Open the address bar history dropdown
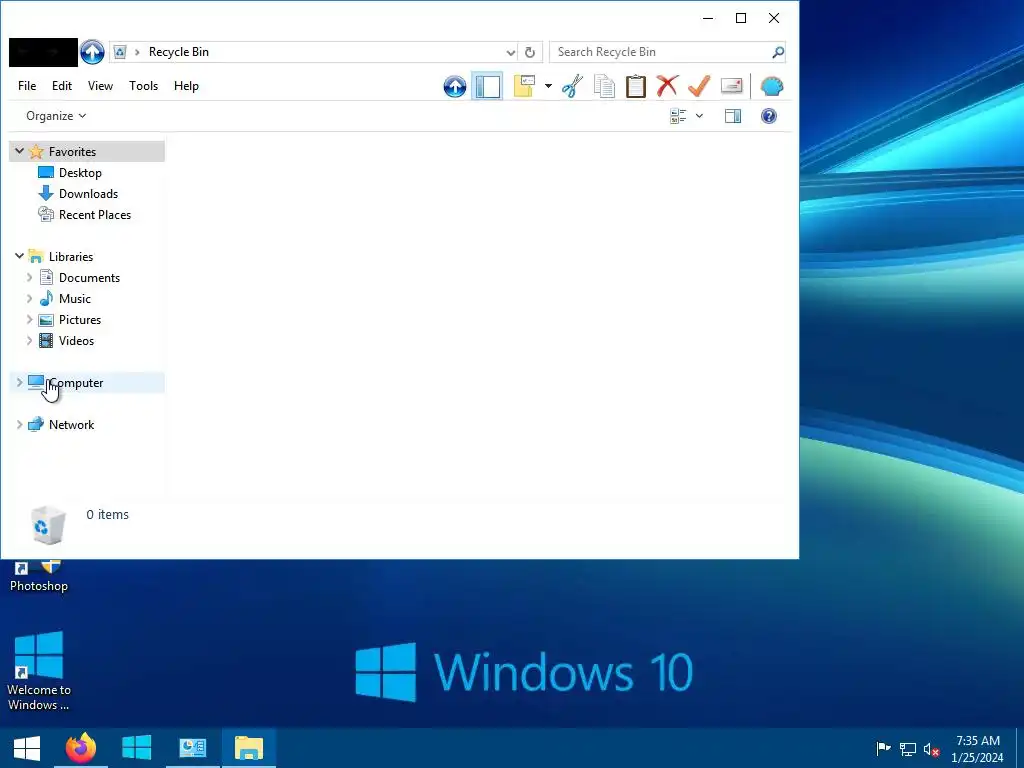This screenshot has height=768, width=1024. [511, 52]
